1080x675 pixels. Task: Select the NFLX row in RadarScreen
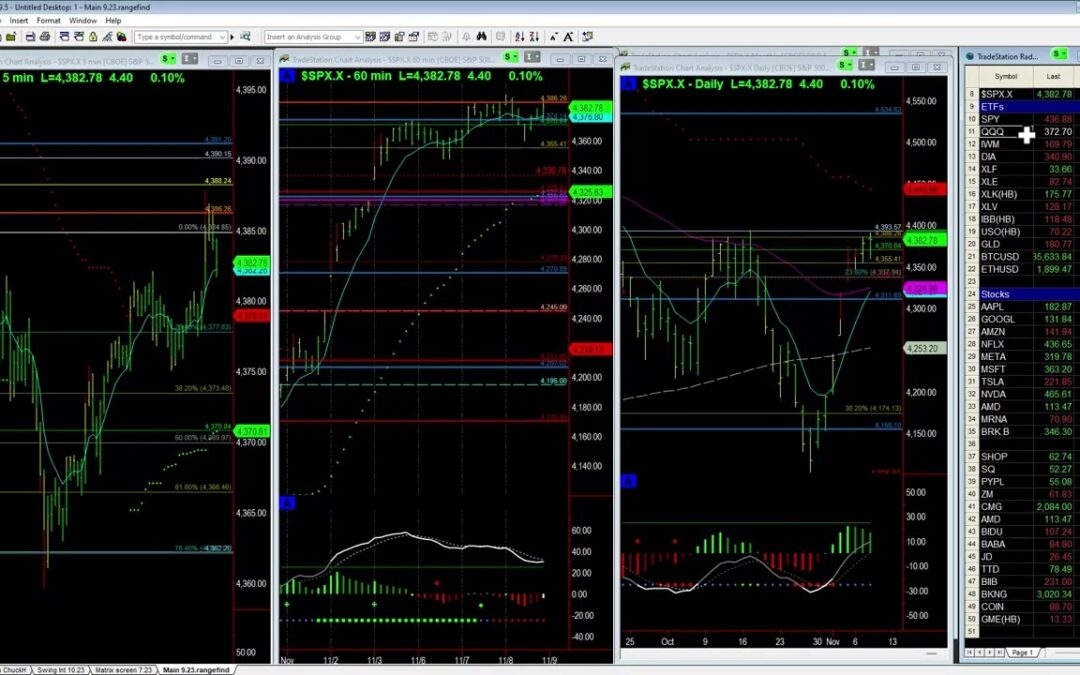(1022, 344)
